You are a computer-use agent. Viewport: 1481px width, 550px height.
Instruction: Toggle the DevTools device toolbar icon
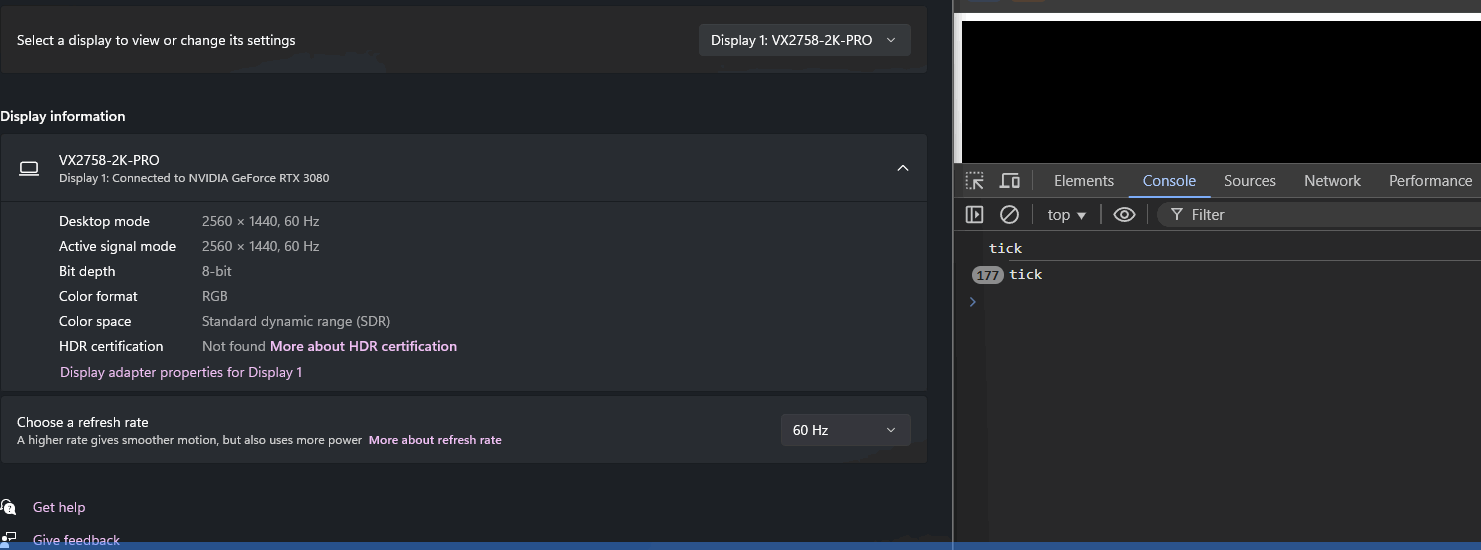(x=1010, y=181)
